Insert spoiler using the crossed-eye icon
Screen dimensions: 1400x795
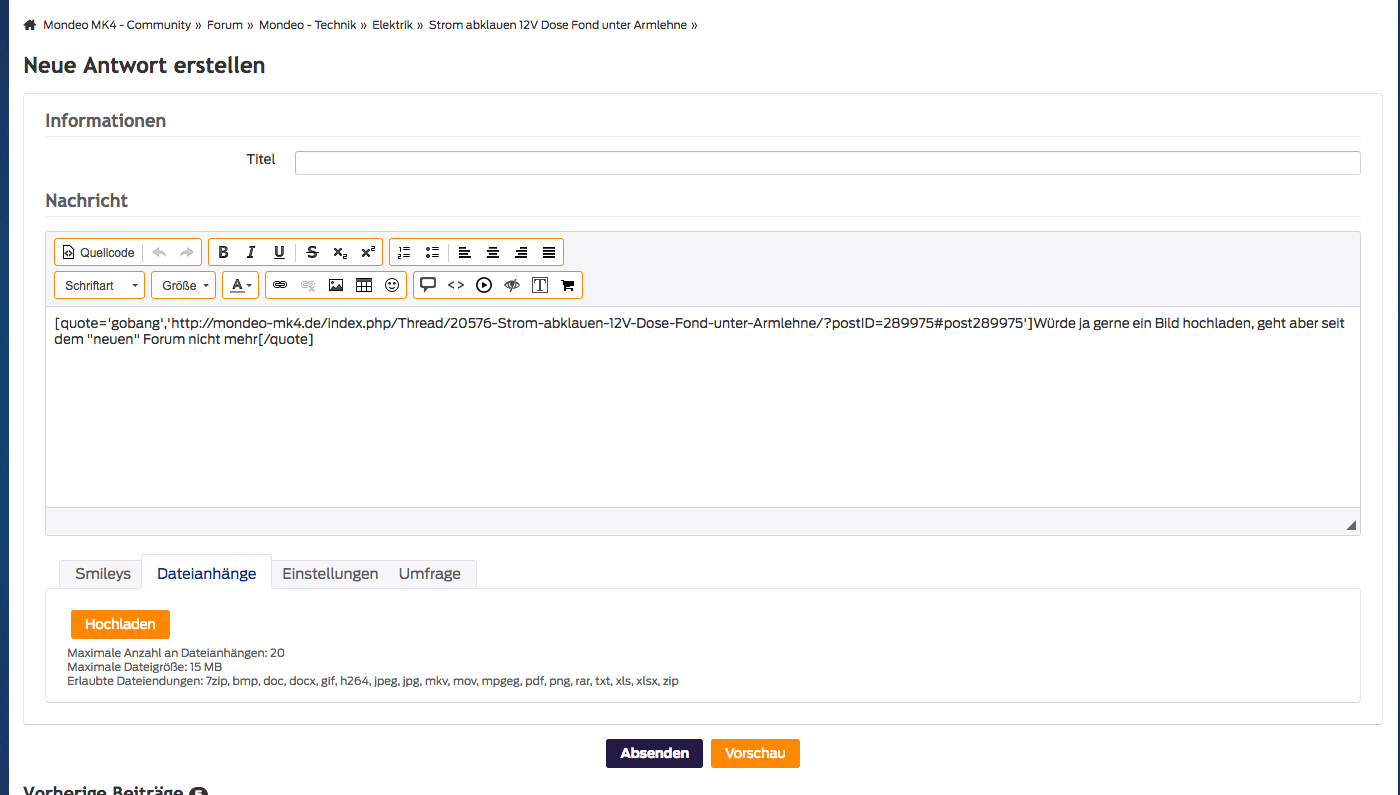[x=512, y=286]
